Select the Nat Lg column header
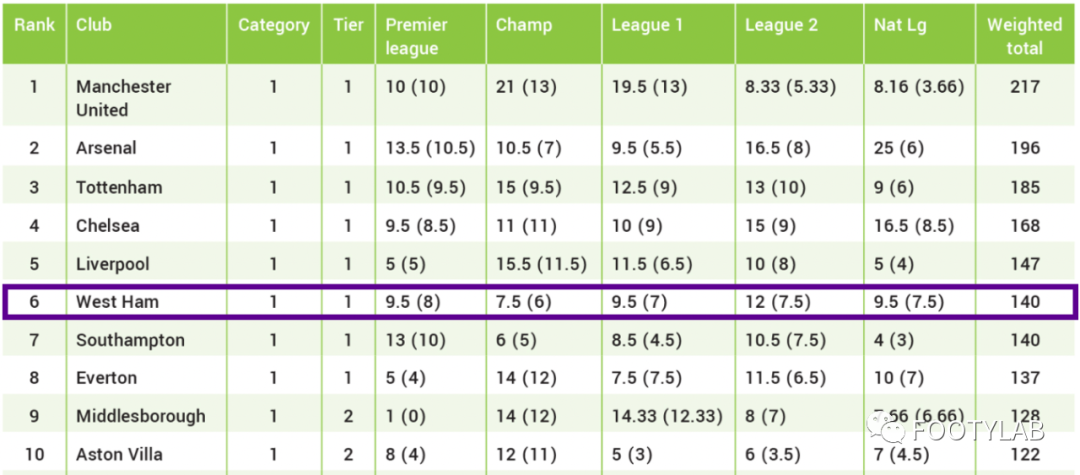The height and width of the screenshot is (475, 1080). tap(900, 25)
